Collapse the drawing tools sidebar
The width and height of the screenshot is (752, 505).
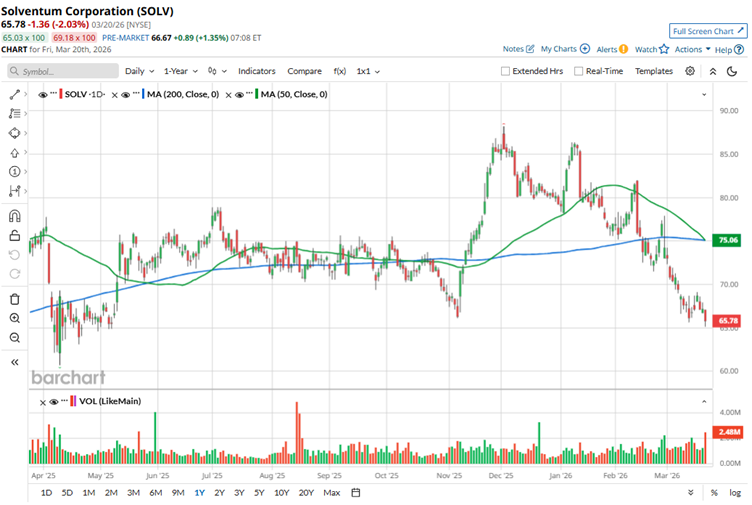pyautogui.click(x=14, y=362)
